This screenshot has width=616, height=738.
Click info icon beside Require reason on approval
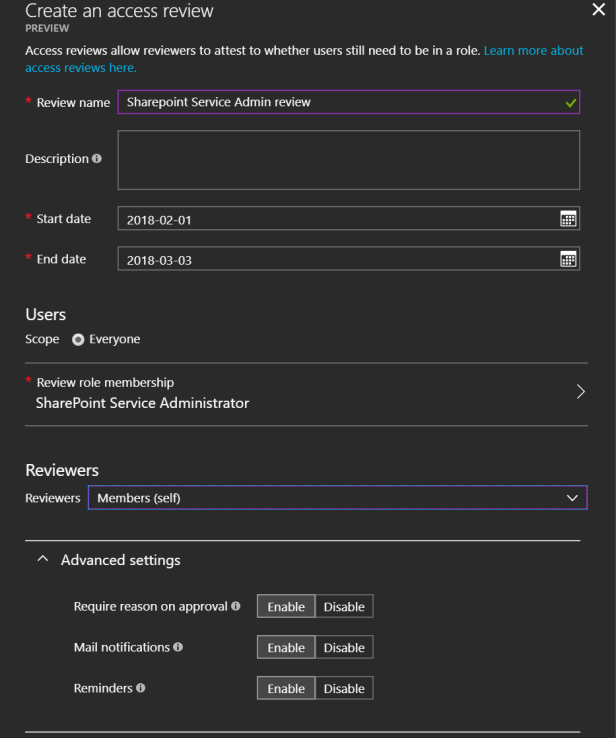click(x=236, y=606)
